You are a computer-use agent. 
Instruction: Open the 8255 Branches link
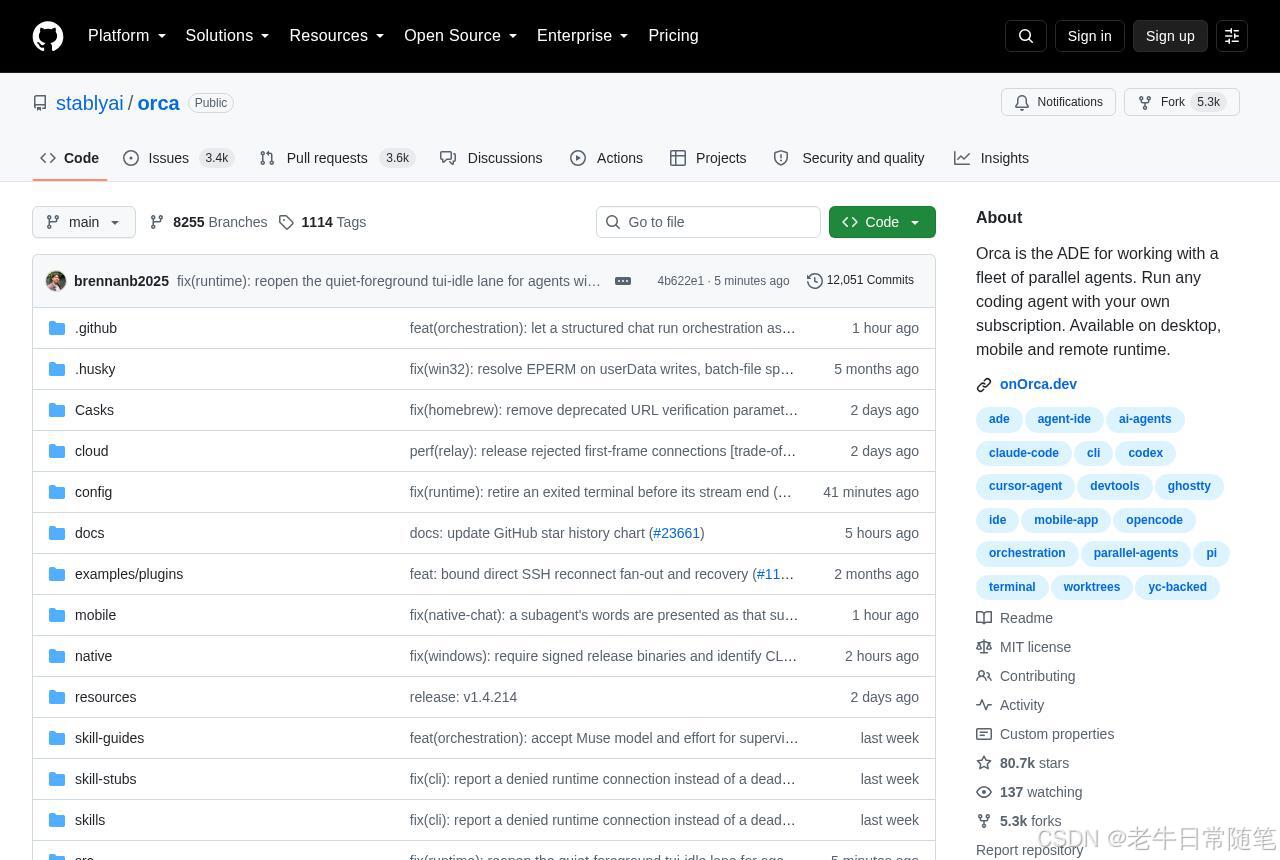(208, 222)
